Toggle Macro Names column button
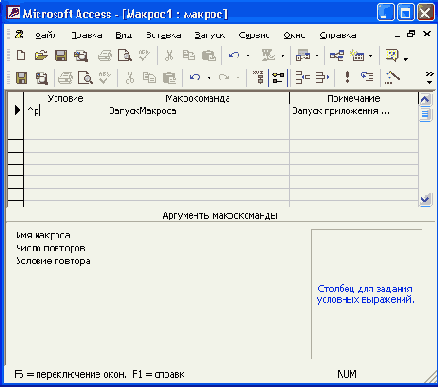Viewport: 438px width, 387px height. (x=258, y=77)
